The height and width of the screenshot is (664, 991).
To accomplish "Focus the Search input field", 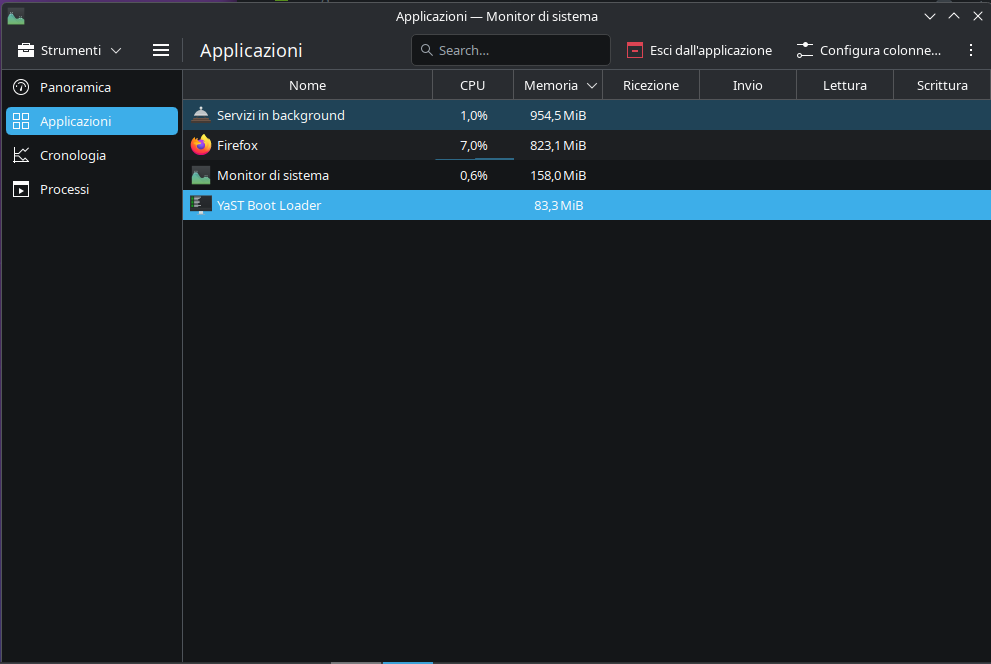I will click(x=520, y=50).
